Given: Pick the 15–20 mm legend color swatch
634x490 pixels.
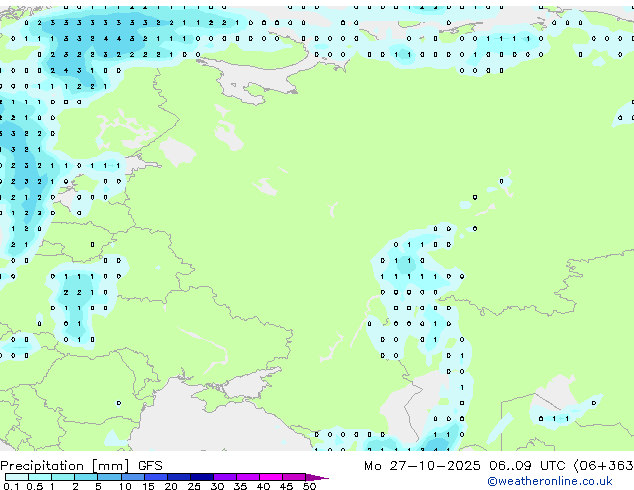Looking at the screenshot, I should (x=156, y=477).
